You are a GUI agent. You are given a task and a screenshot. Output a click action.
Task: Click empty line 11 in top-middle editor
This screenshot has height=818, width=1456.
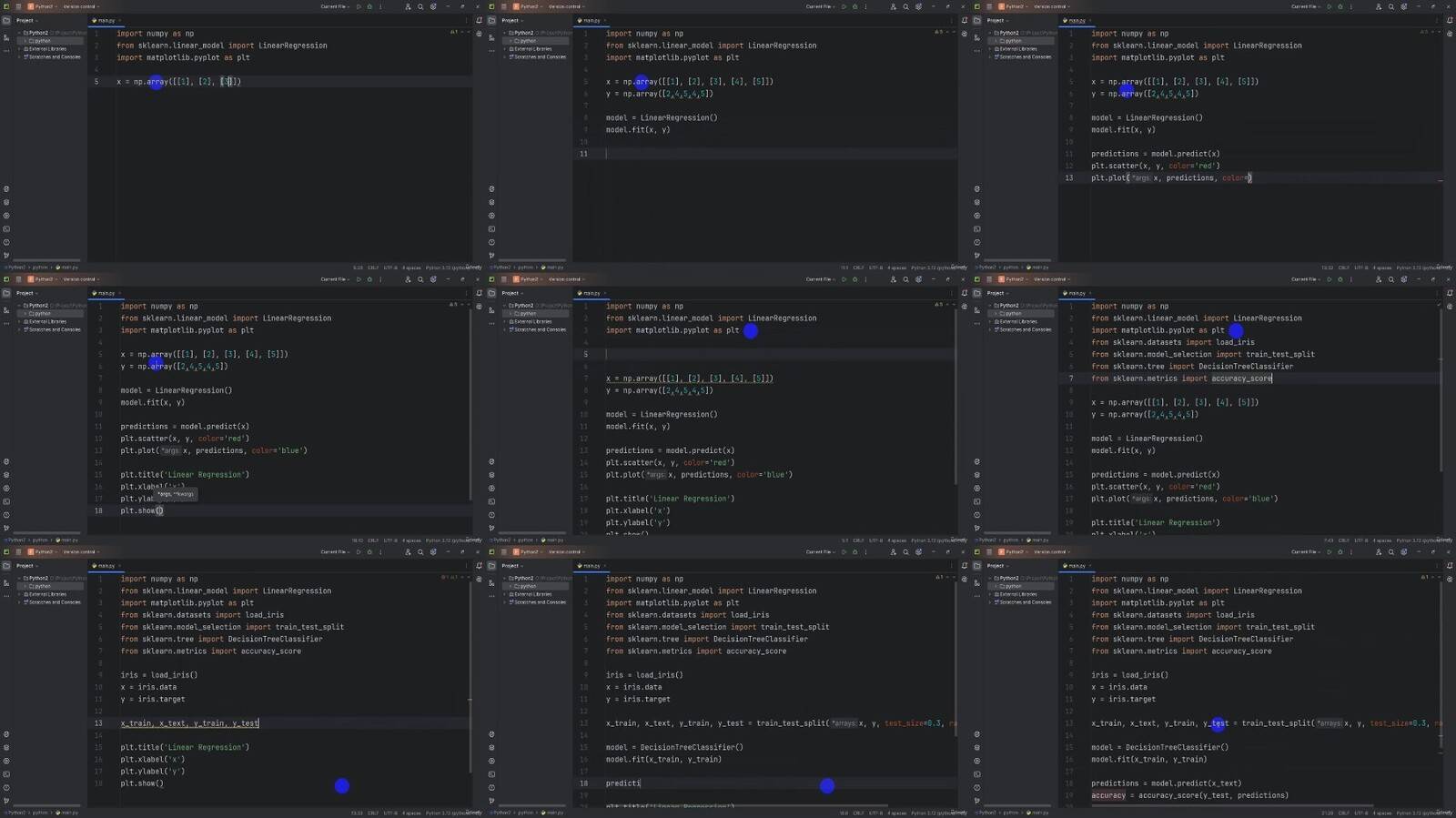point(764,154)
